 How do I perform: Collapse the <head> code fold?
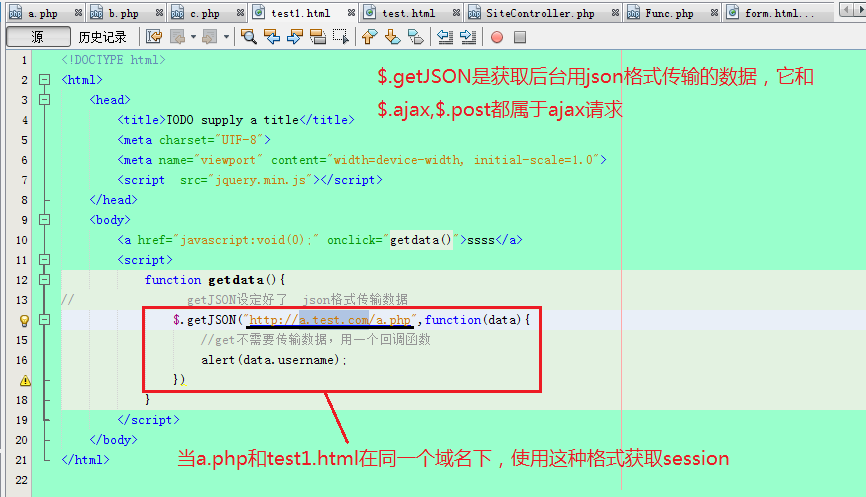tap(43, 100)
